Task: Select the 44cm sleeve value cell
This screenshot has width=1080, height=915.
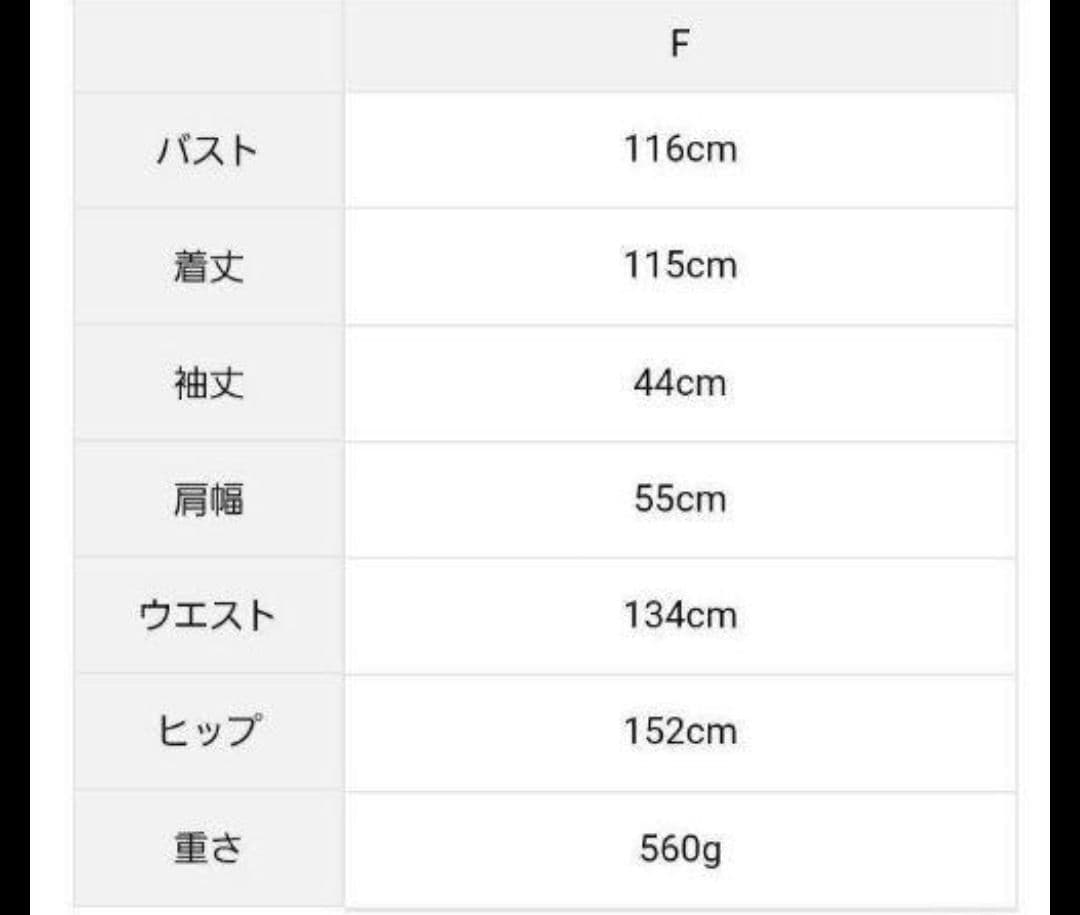Action: pyautogui.click(x=680, y=383)
